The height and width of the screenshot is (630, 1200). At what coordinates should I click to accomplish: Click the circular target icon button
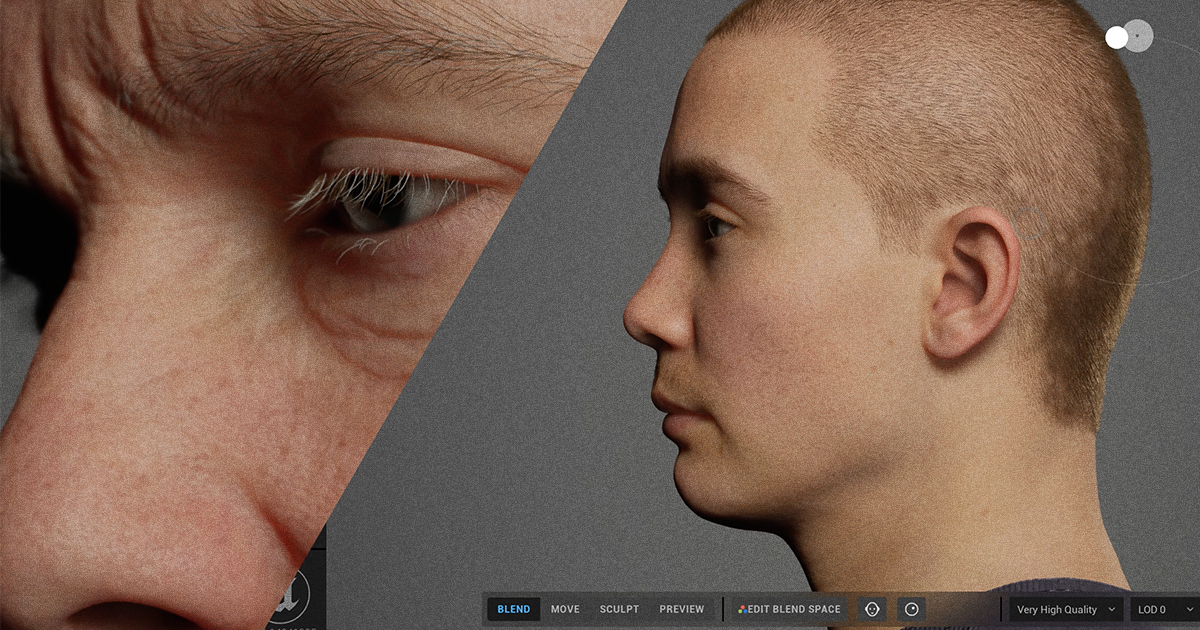(911, 609)
